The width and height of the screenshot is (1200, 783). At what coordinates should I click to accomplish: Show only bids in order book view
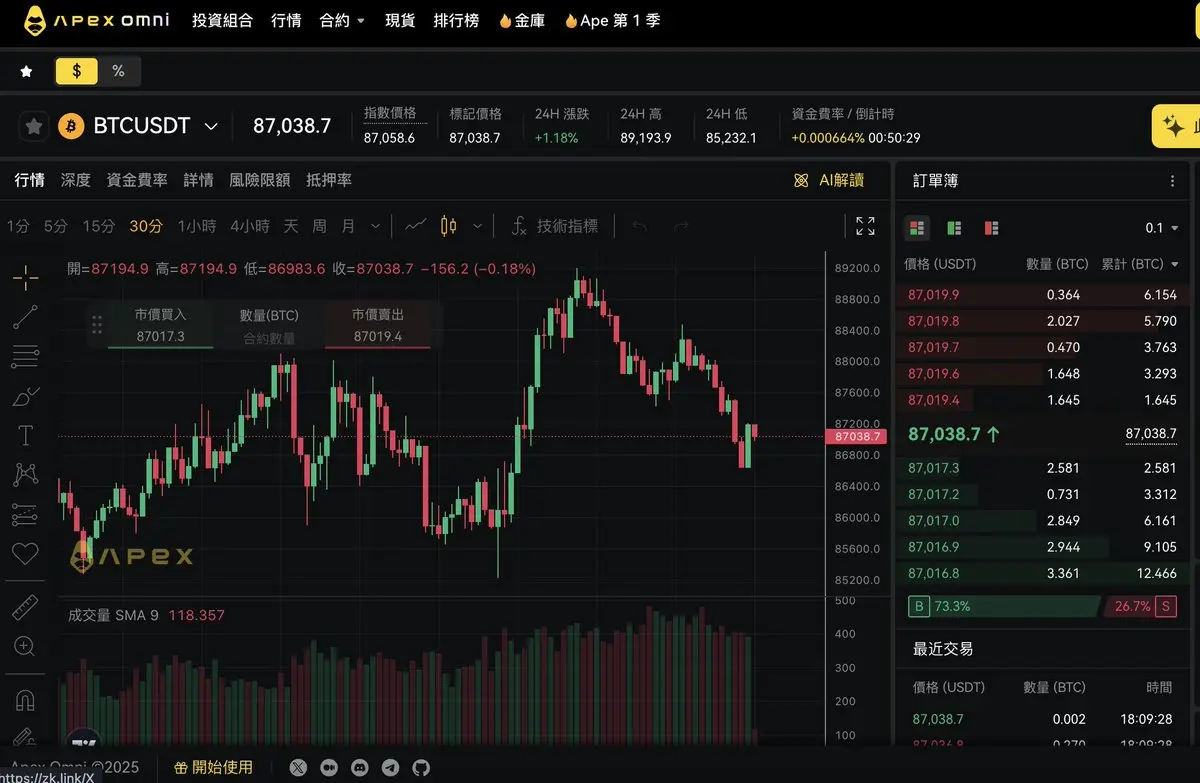(954, 228)
